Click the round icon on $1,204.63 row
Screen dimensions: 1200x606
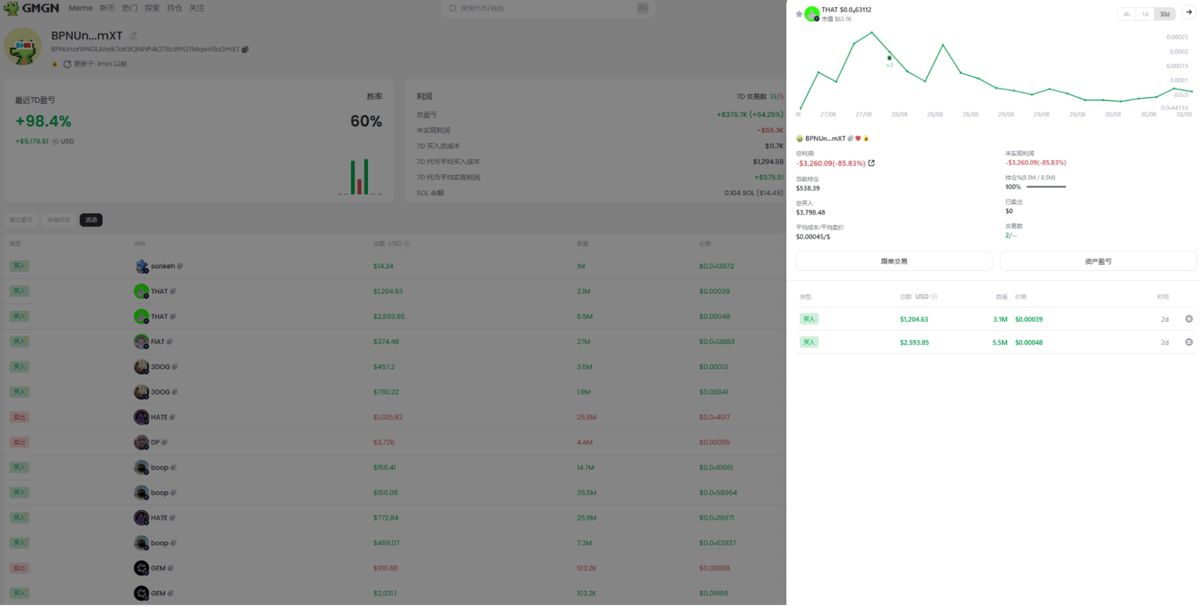[1189, 319]
